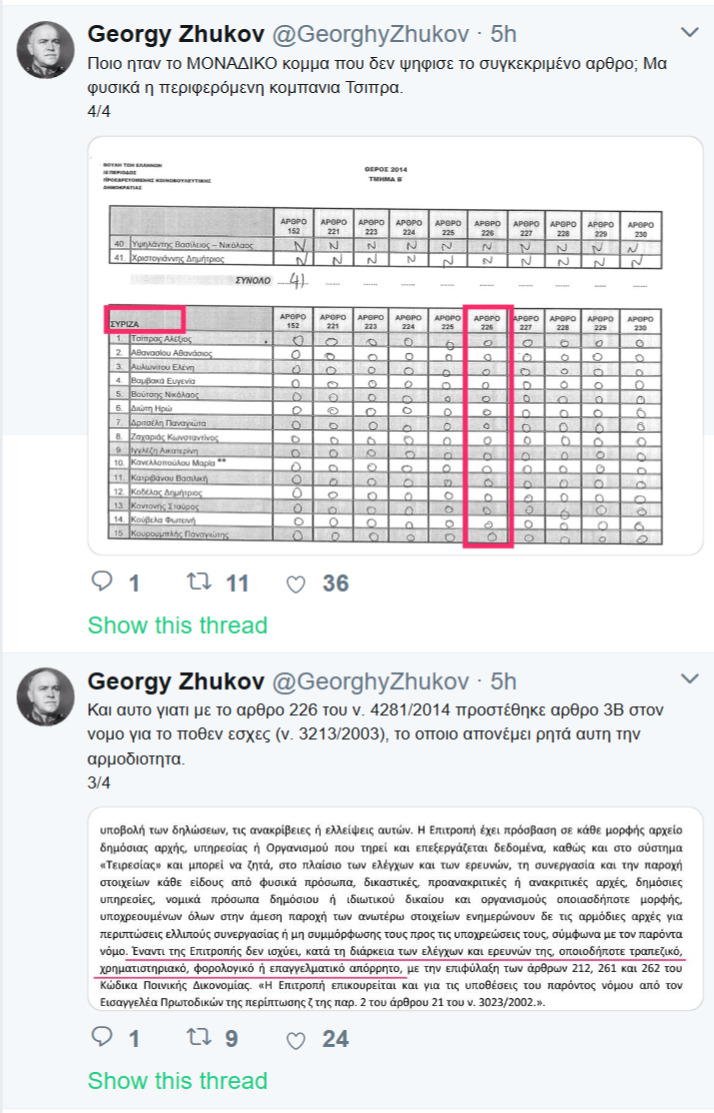This screenshot has height=1113, width=714.
Task: Like the tweet with 24 likes
Action: [295, 1039]
